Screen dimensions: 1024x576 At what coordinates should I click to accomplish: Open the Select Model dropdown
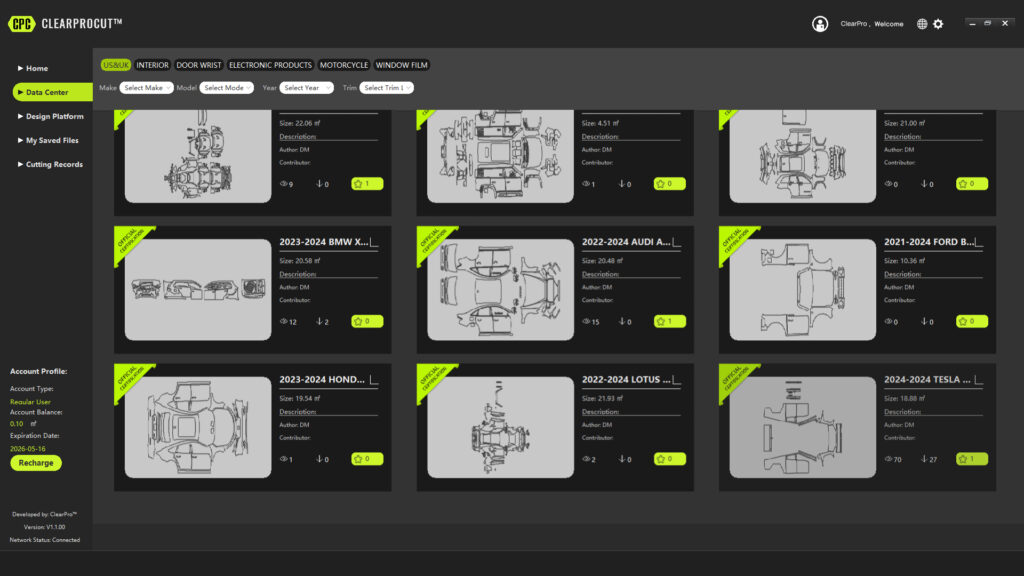[227, 88]
